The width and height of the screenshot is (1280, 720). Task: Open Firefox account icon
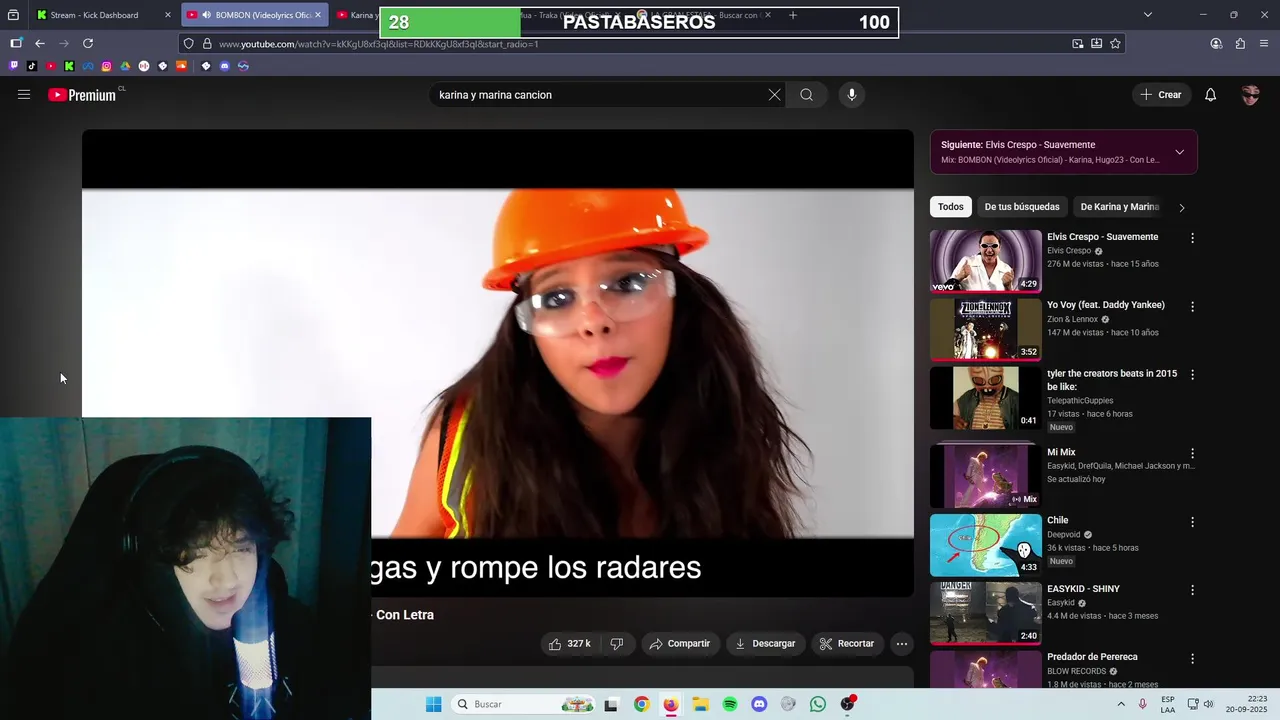[x=1216, y=43]
